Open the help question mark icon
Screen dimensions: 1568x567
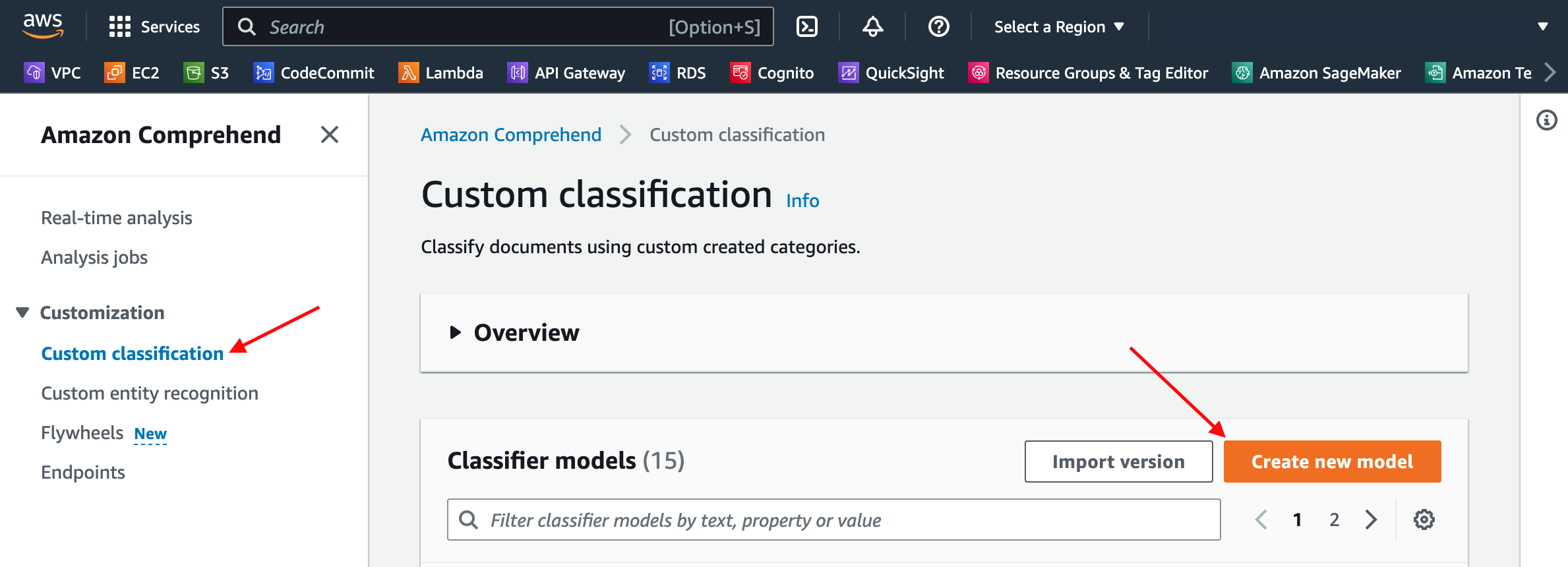(938, 27)
